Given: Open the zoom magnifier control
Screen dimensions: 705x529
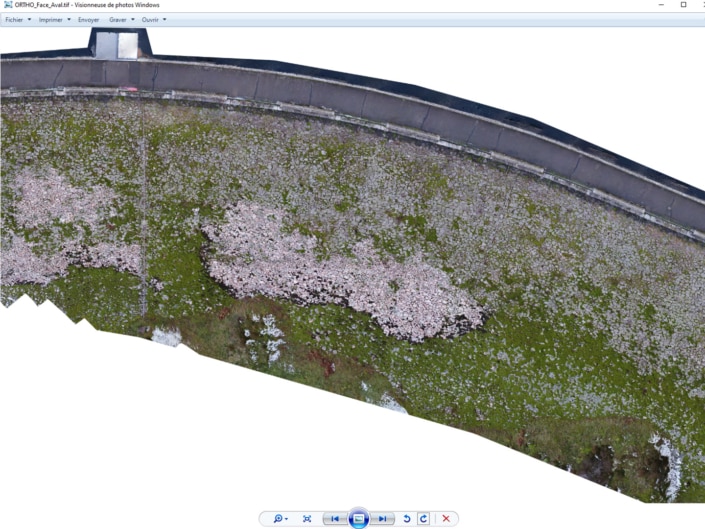Looking at the screenshot, I should pyautogui.click(x=281, y=519).
